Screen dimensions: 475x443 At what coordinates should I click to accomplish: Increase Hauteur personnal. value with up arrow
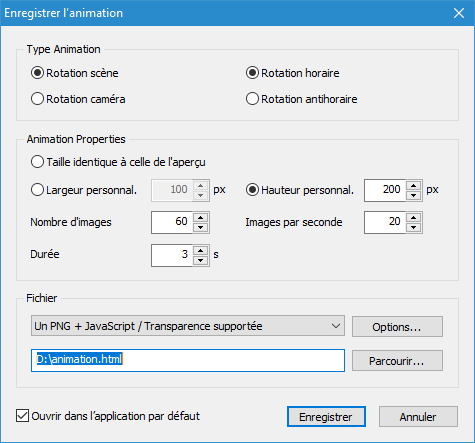click(414, 186)
